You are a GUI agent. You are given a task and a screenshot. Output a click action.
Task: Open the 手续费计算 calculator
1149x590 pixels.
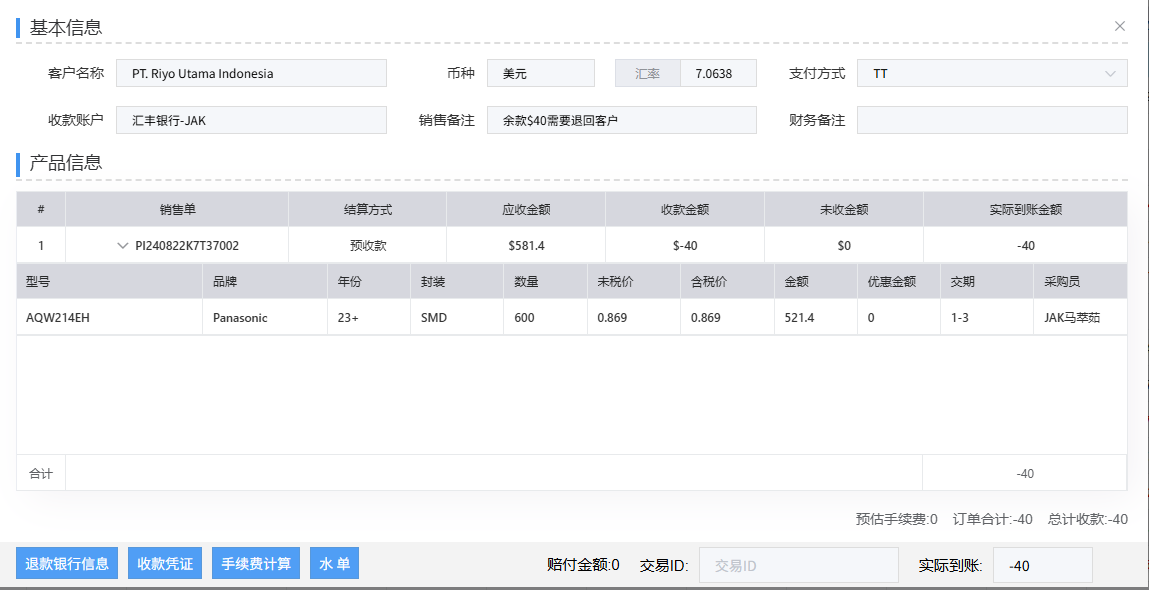256,563
